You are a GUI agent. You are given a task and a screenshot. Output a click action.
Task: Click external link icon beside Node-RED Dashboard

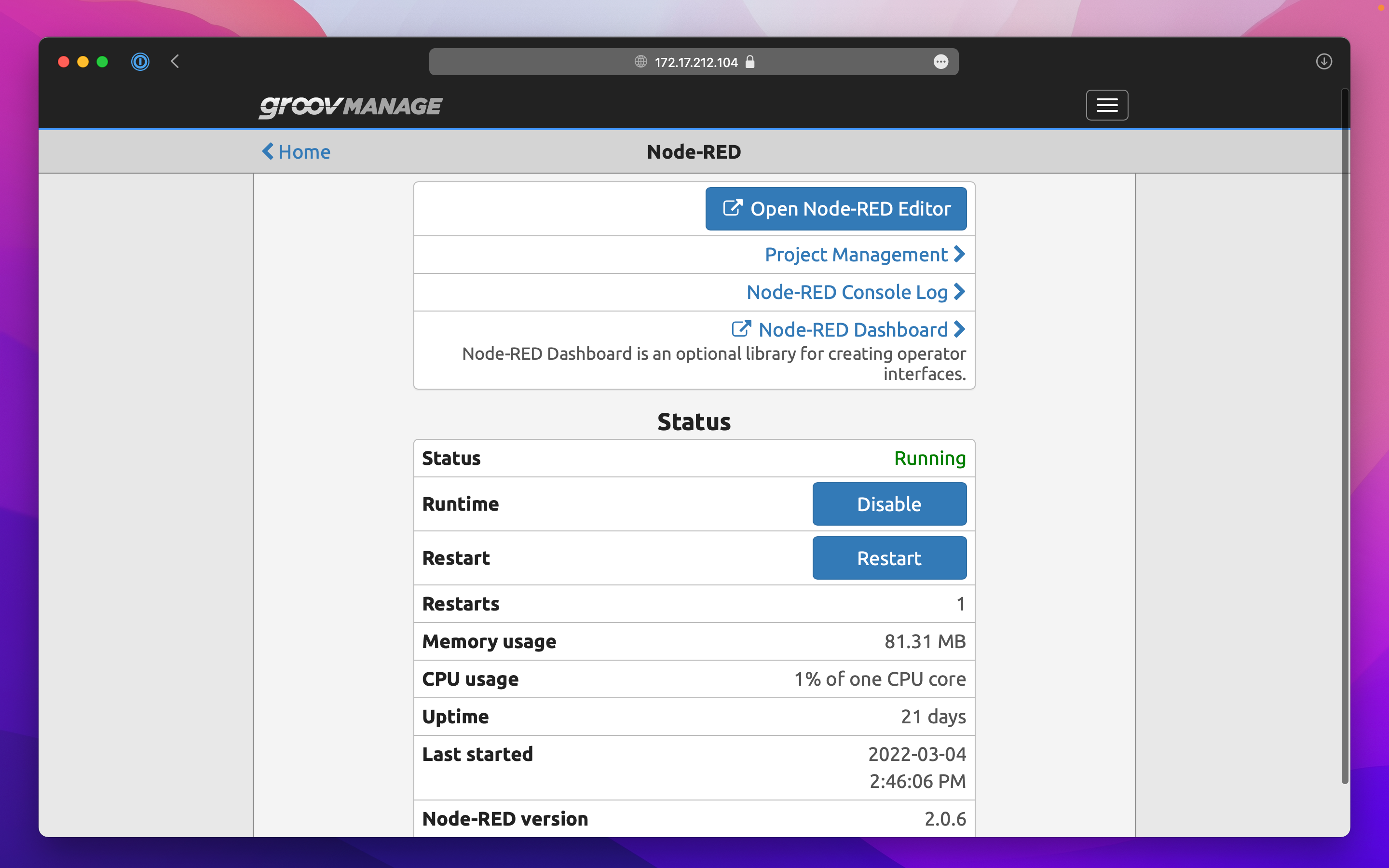click(x=741, y=329)
